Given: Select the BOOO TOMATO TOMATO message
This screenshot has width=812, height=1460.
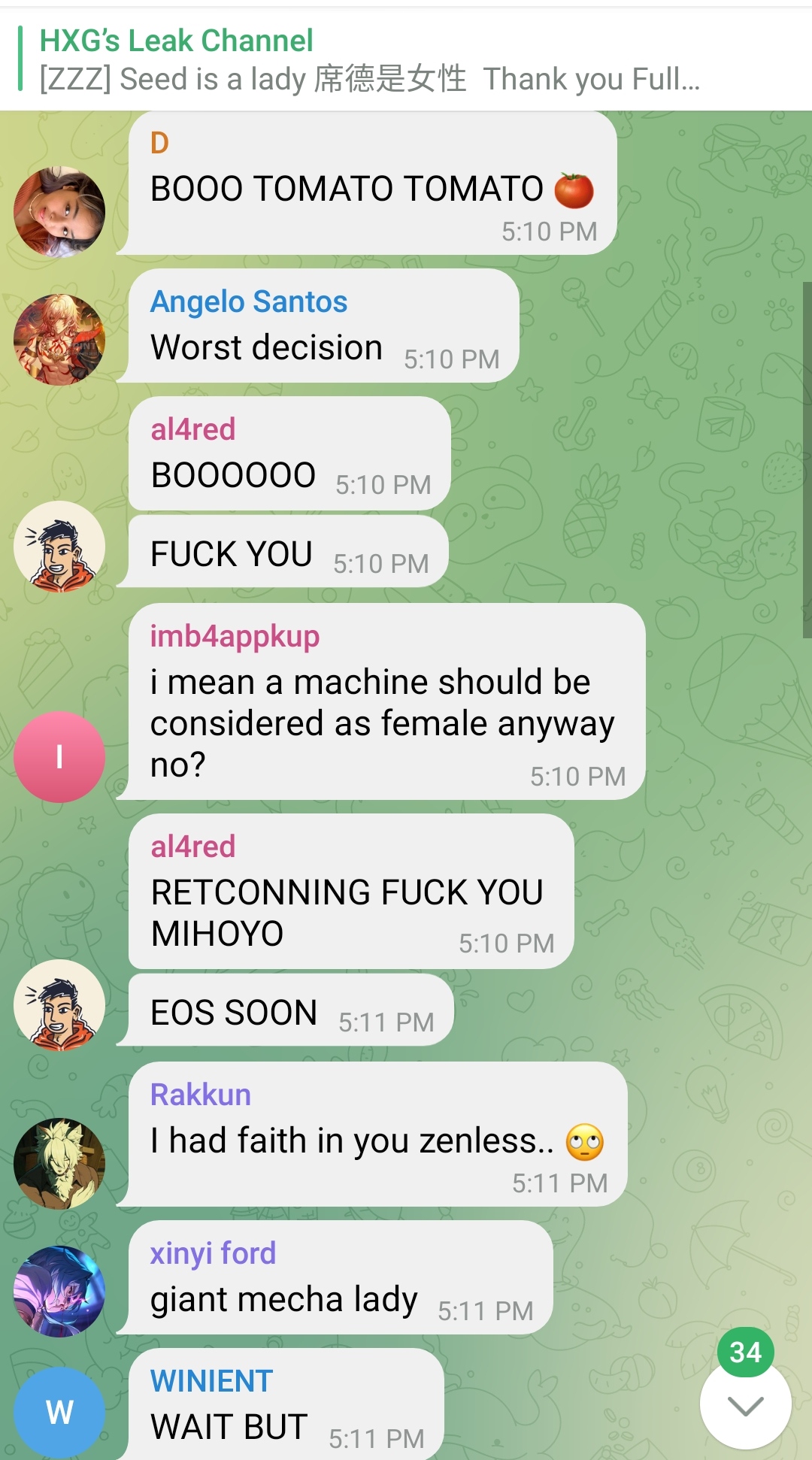Looking at the screenshot, I should pyautogui.click(x=373, y=183).
